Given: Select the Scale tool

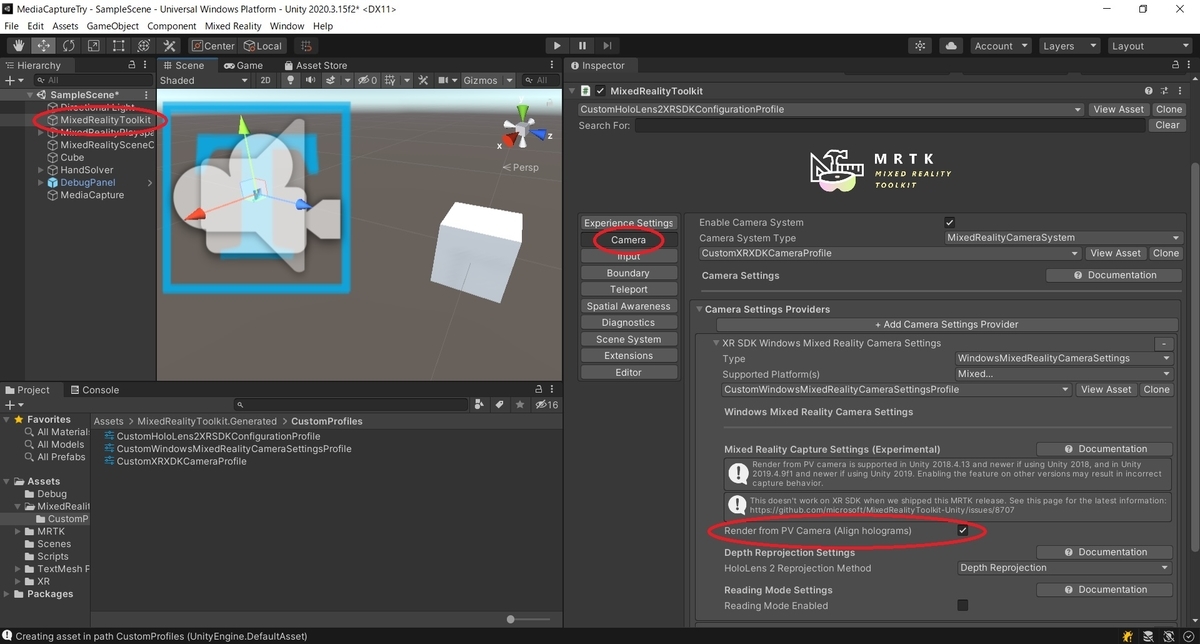Looking at the screenshot, I should click(x=93, y=46).
